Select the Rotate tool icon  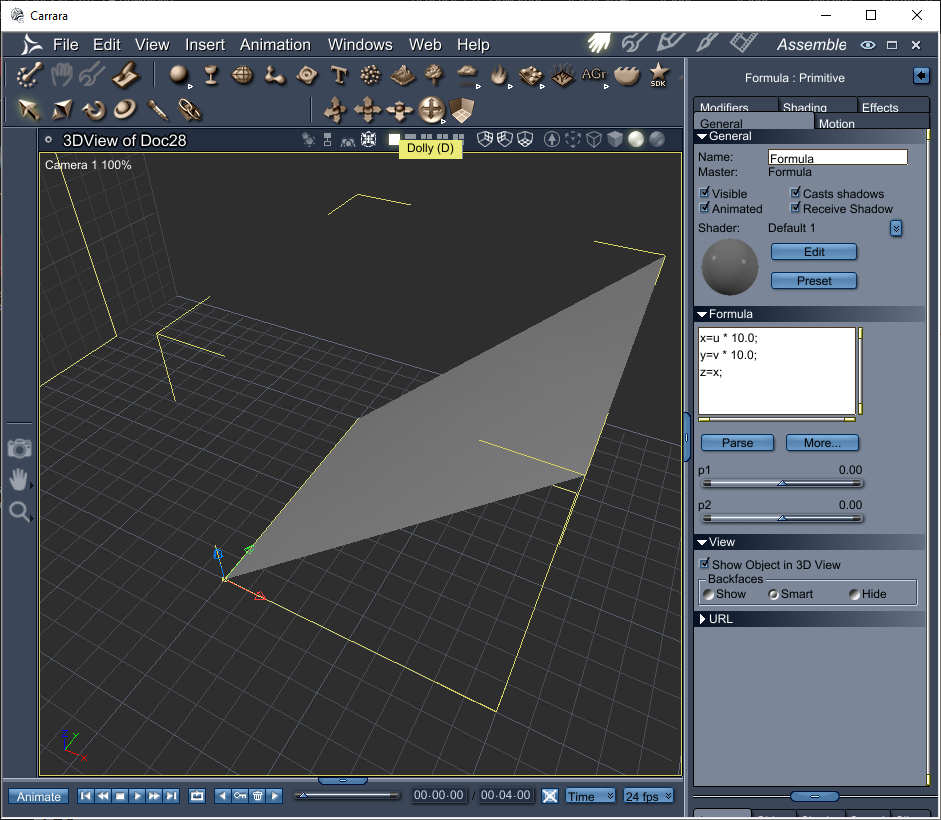[x=93, y=110]
